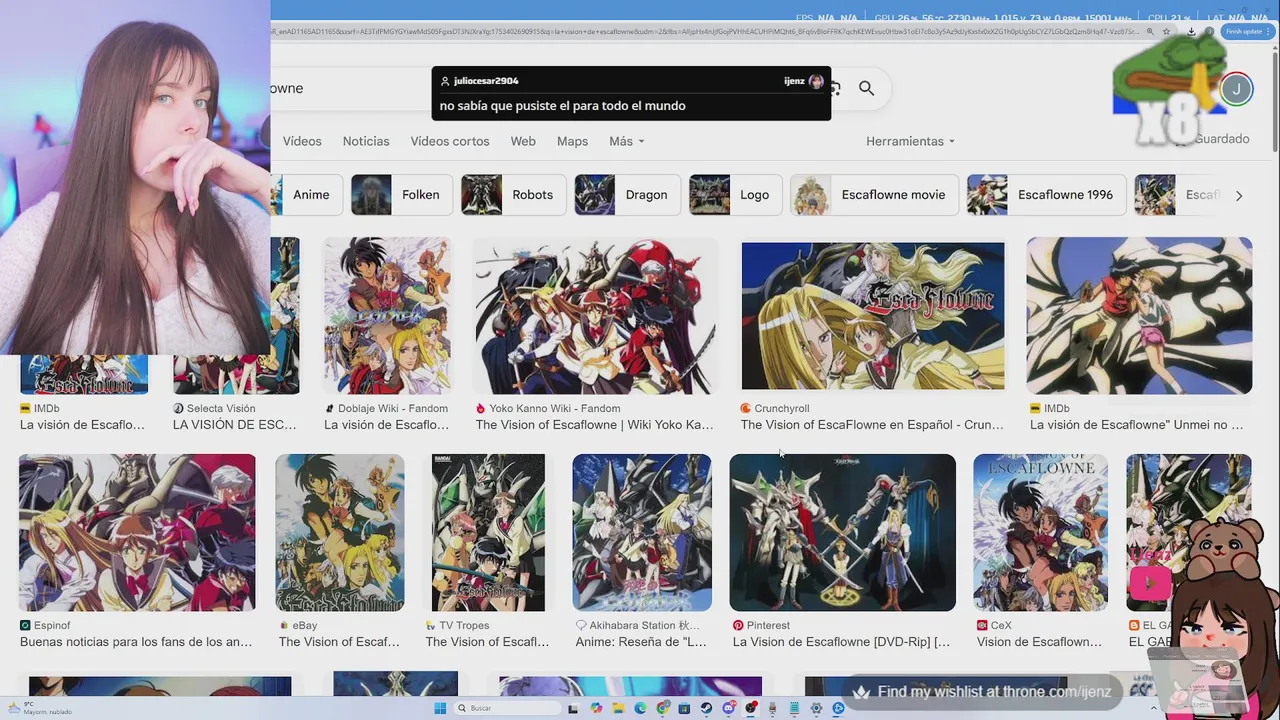1280x720 pixels.
Task: Open the Crunchyroll Escaflowne image result
Action: [x=873, y=316]
